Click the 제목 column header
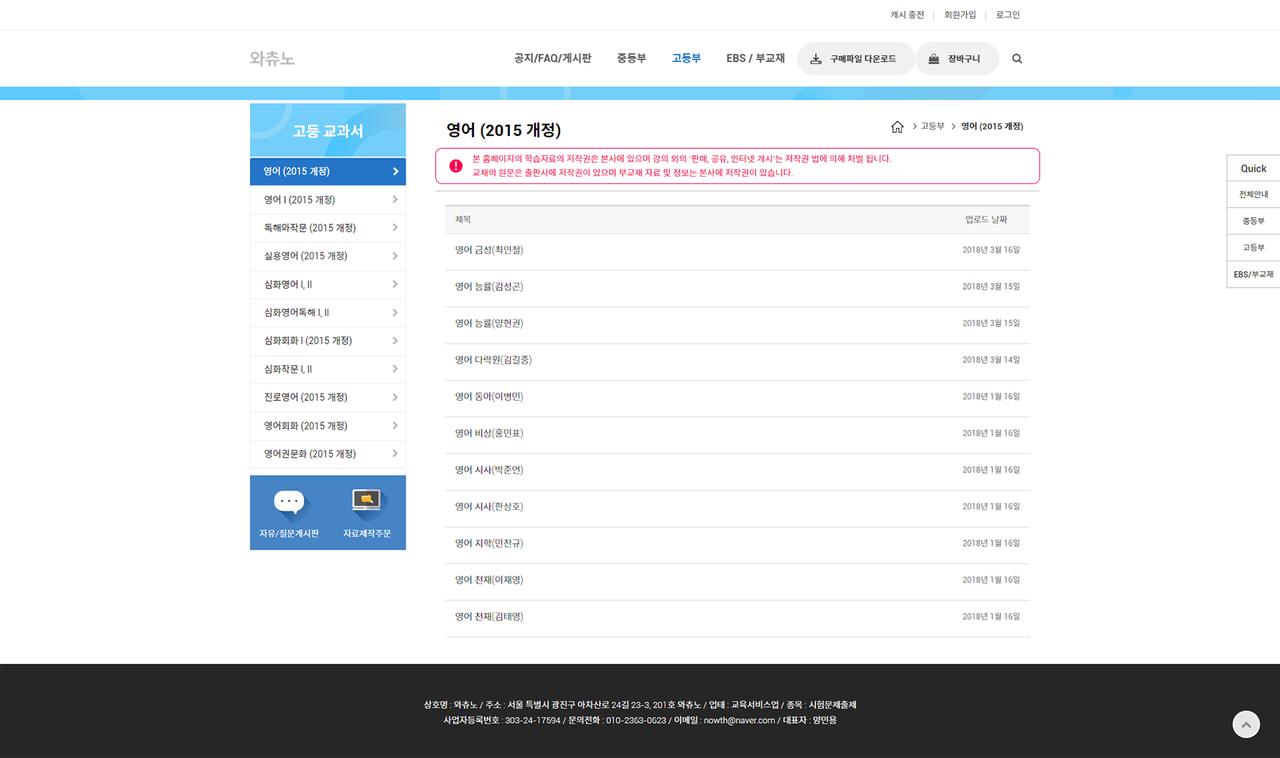 (463, 219)
